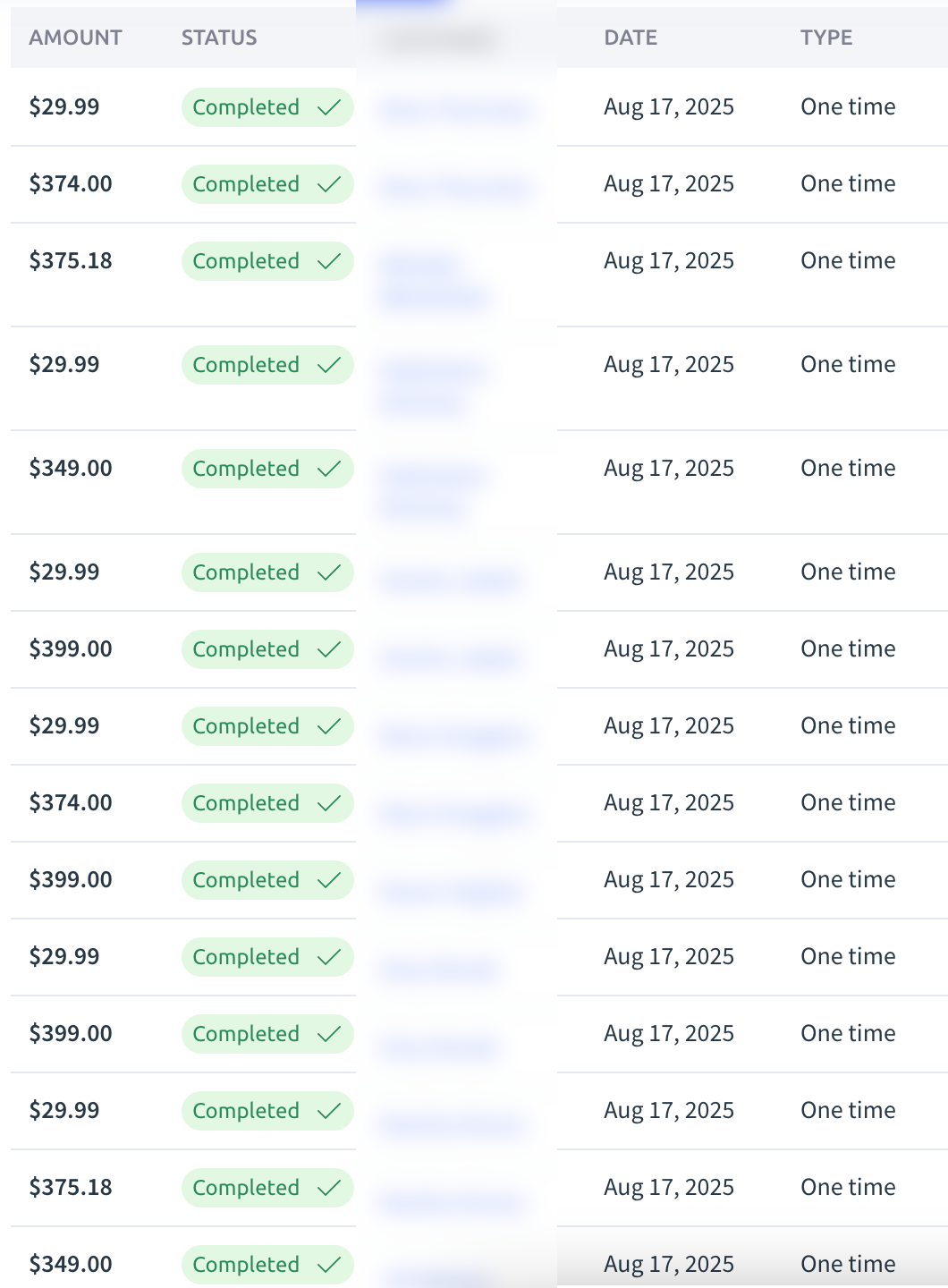Click the checkmark icon in the first row
The height and width of the screenshot is (1288, 948).
(329, 107)
